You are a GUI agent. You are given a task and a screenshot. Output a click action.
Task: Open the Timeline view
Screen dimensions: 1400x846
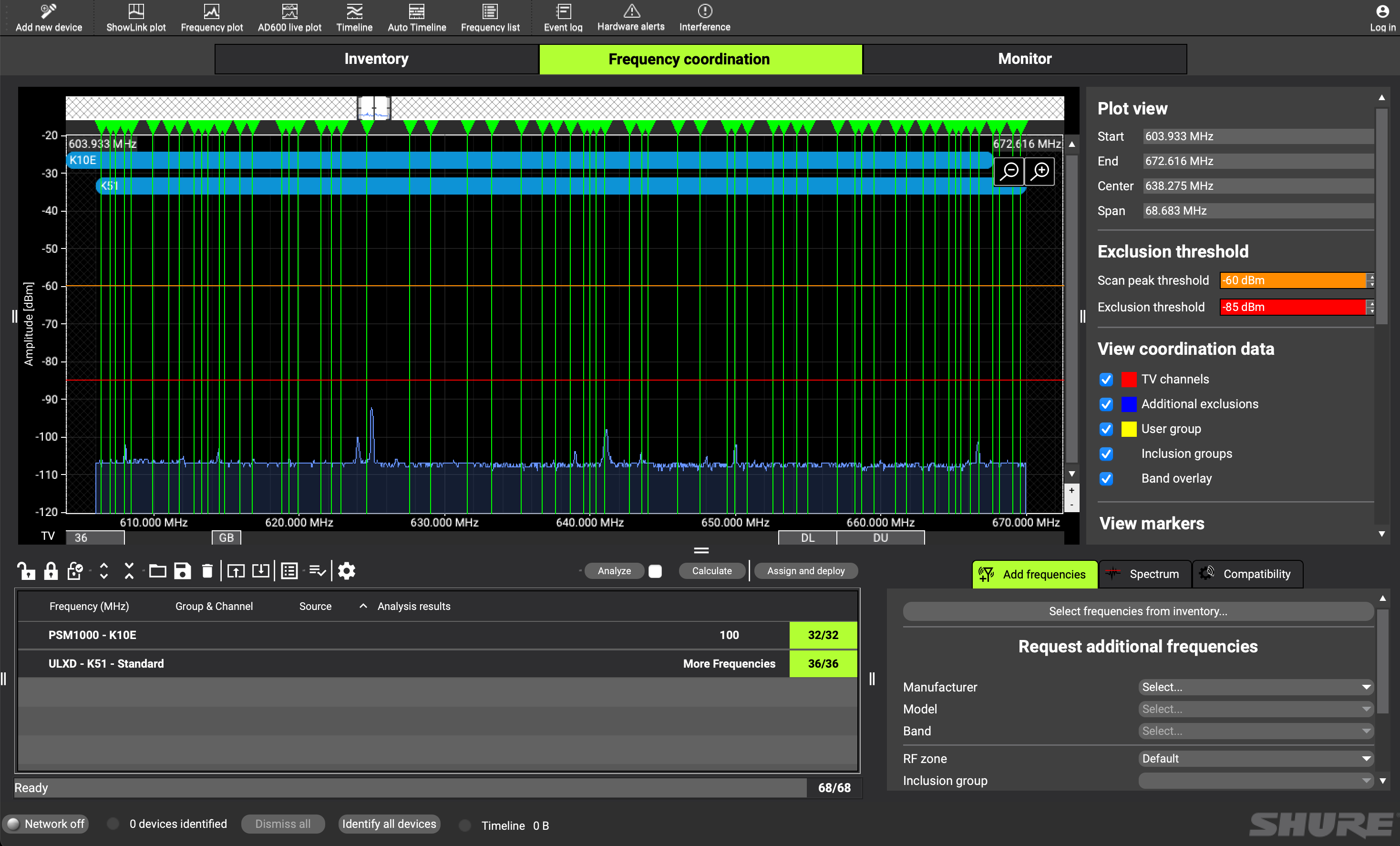[354, 17]
